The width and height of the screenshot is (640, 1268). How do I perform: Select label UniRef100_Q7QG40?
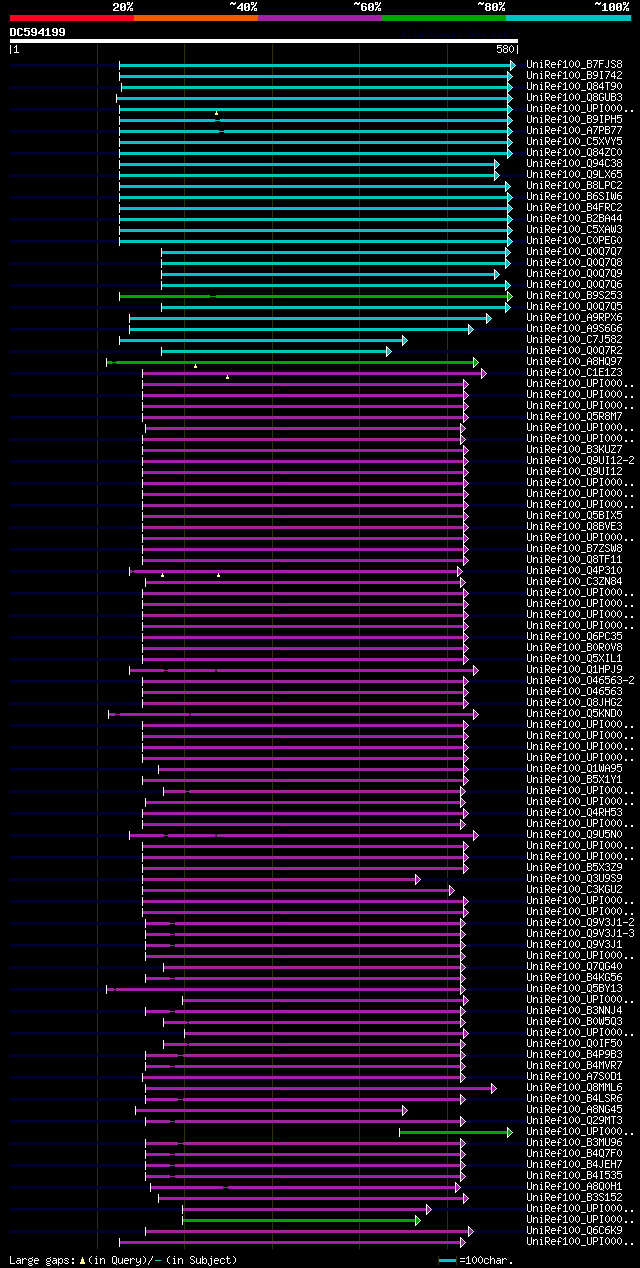click(574, 966)
